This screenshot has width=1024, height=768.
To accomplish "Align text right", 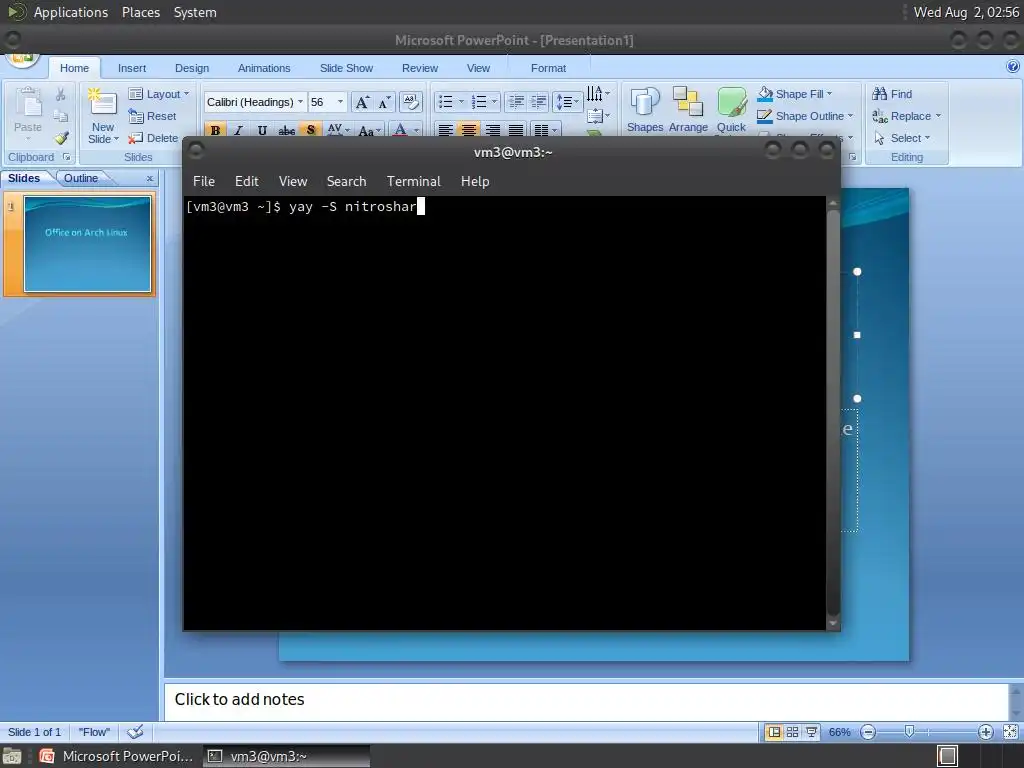I will pos(492,130).
